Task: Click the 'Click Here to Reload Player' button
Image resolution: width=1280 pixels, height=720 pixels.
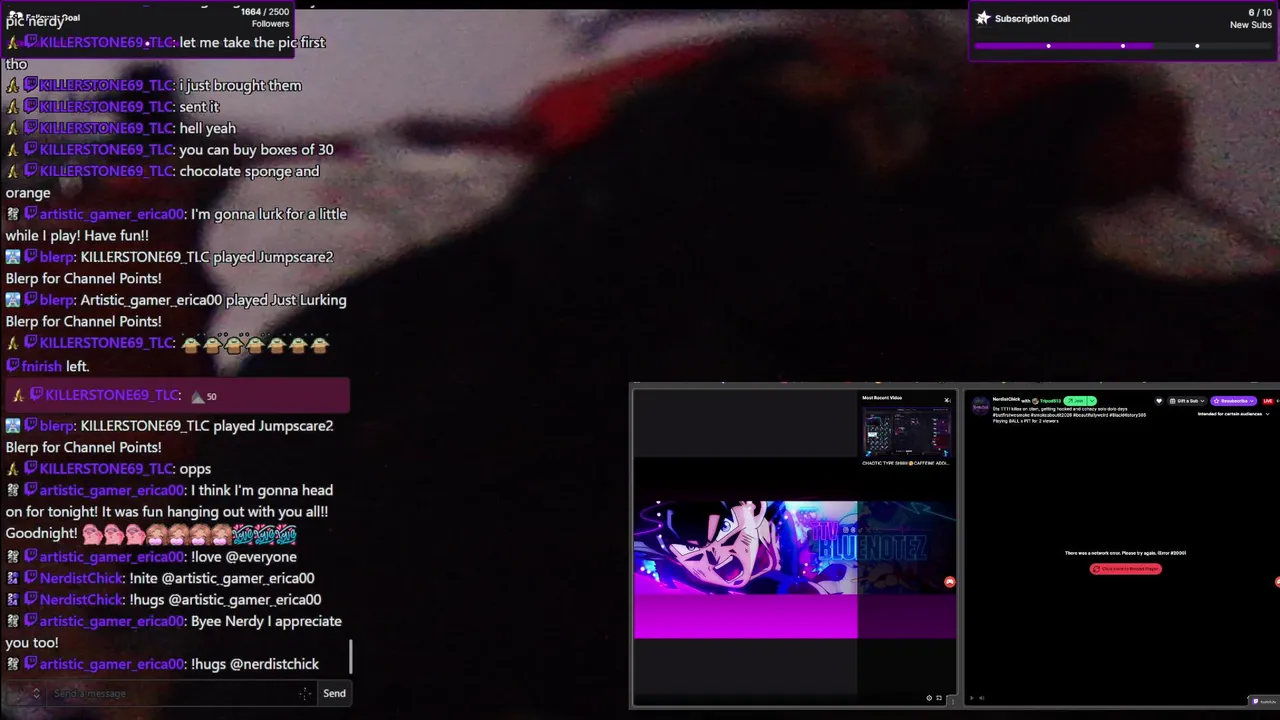Action: point(1126,569)
